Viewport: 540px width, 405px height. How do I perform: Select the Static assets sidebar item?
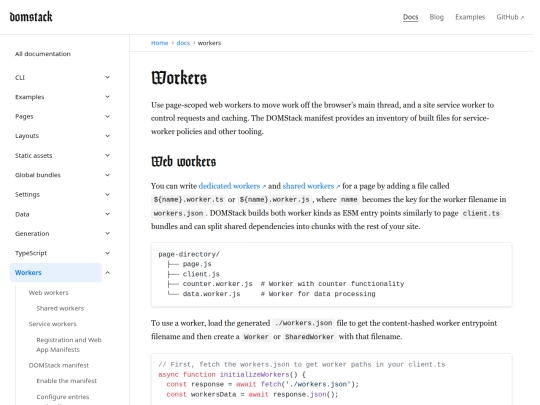click(x=33, y=155)
